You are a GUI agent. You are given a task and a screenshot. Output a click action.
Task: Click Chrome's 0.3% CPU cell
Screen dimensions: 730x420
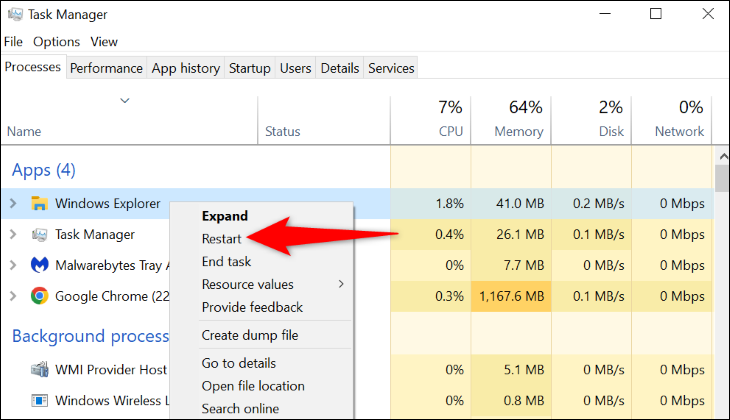431,296
